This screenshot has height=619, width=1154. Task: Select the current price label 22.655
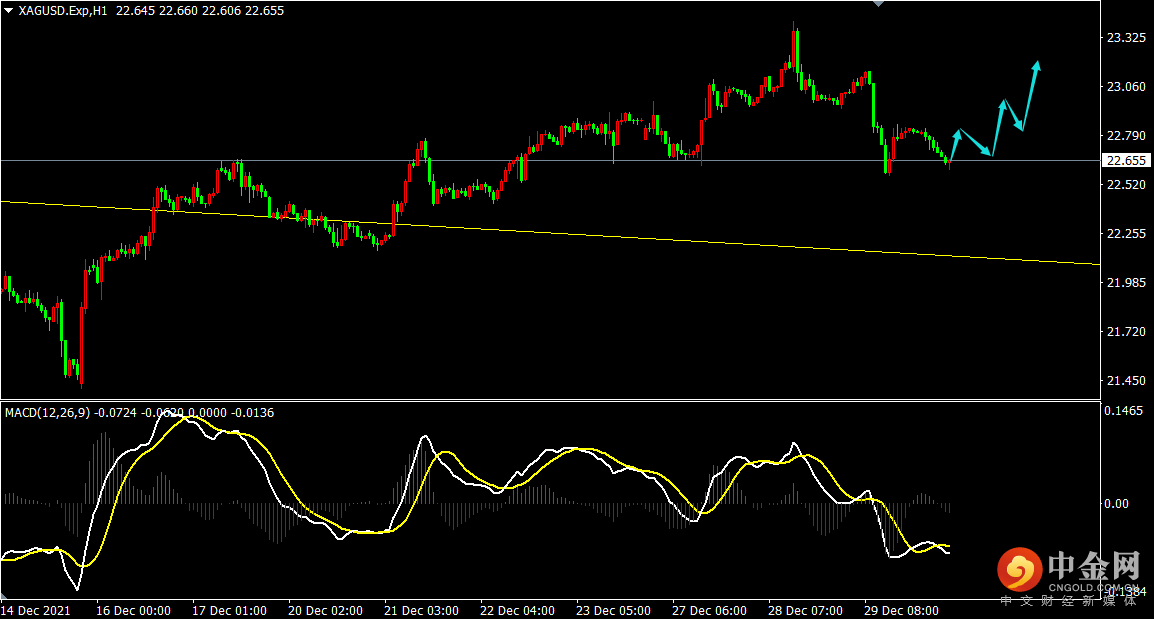coord(1125,160)
